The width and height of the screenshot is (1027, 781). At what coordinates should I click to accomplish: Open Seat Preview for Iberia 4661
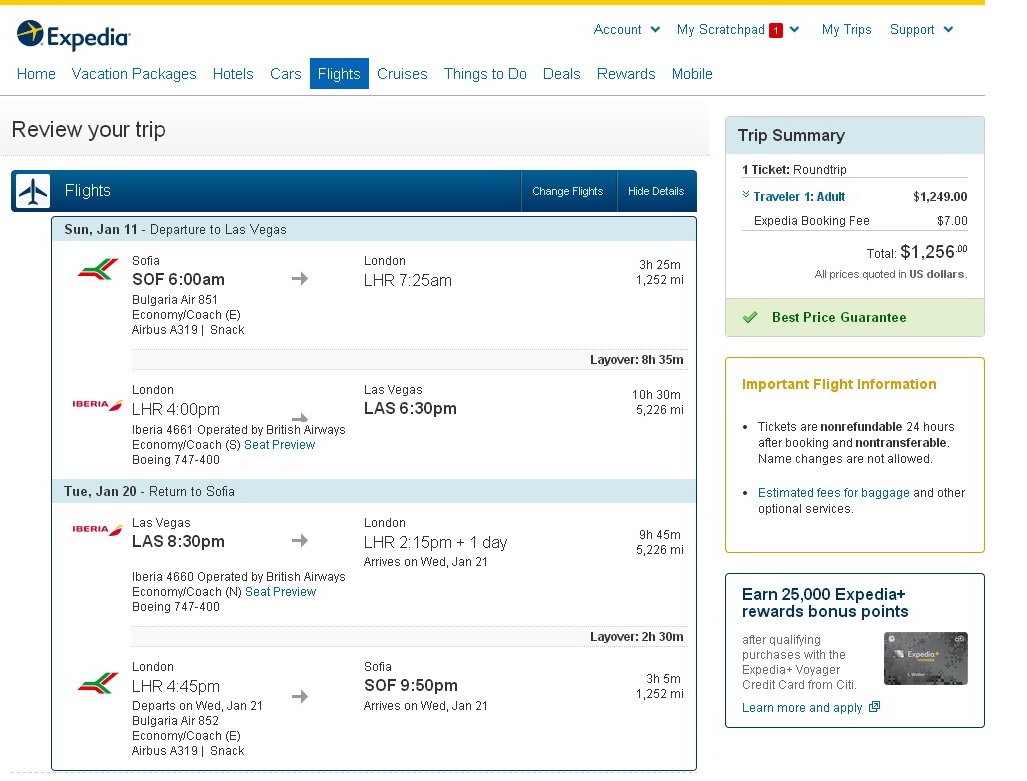coord(279,445)
